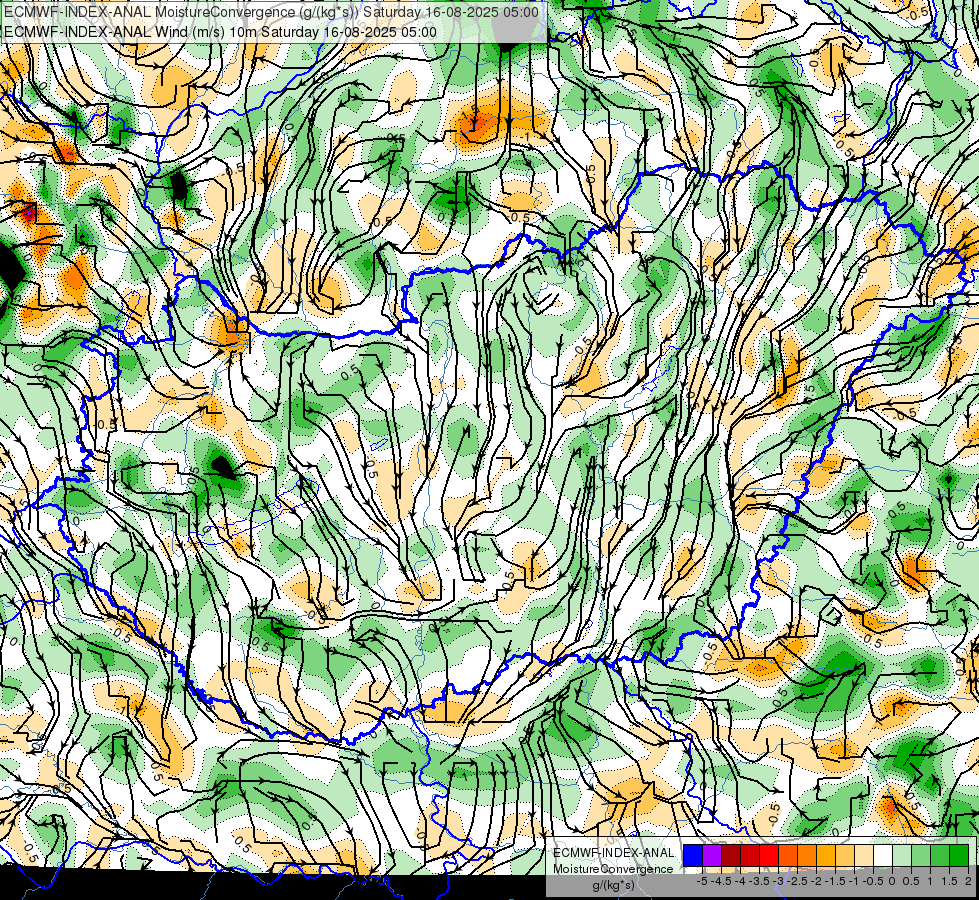The image size is (979, 900).
Task: Click the darkest green legend swatch
Action: click(x=959, y=855)
